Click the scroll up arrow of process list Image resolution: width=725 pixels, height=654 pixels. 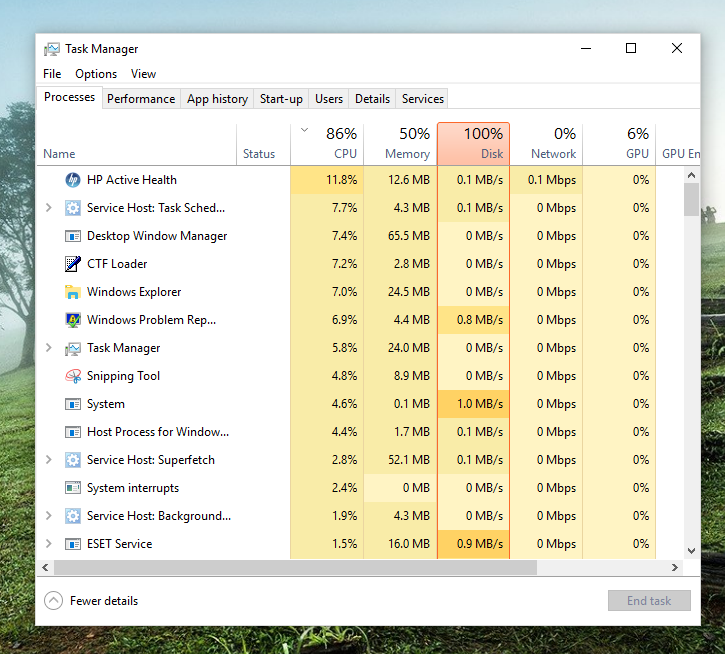pos(691,175)
